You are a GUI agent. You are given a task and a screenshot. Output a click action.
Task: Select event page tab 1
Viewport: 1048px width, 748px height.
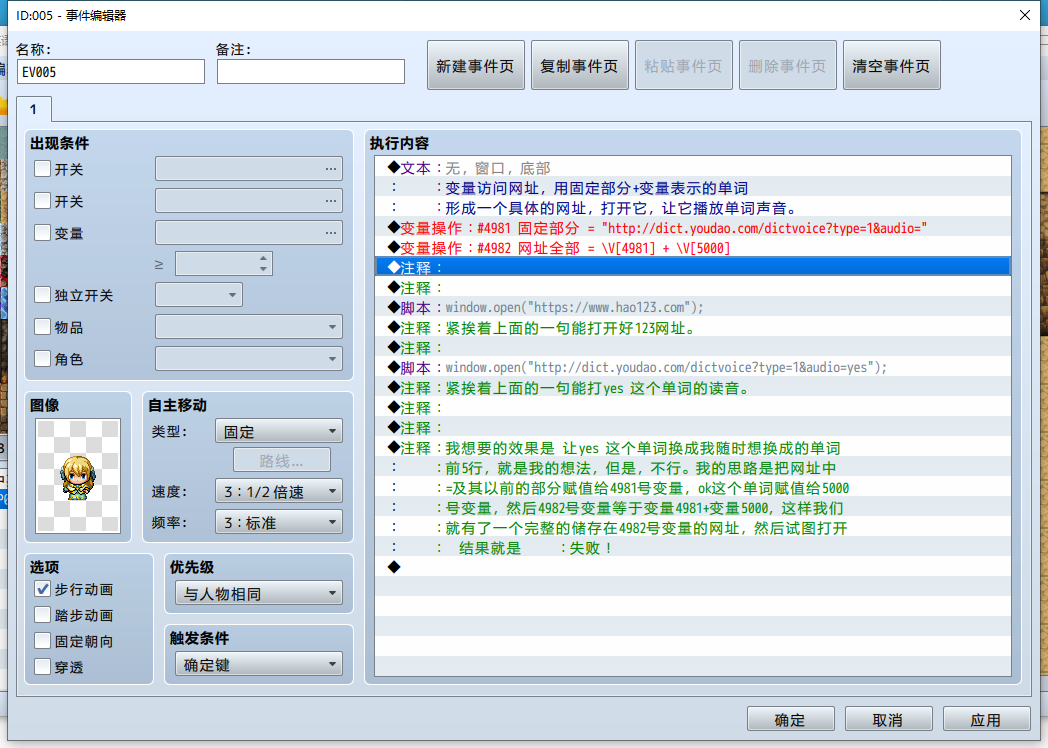(x=33, y=109)
